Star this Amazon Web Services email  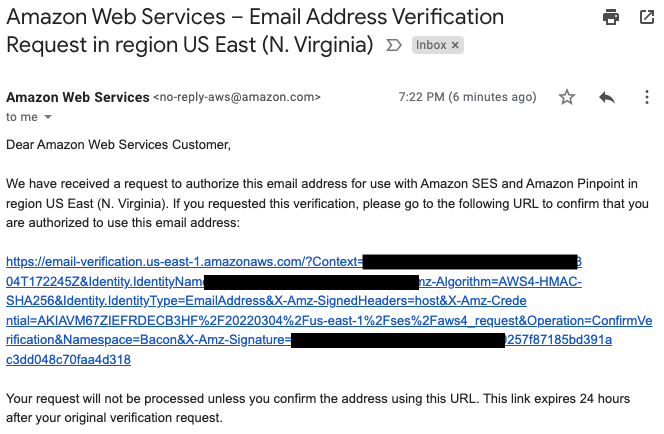point(567,97)
